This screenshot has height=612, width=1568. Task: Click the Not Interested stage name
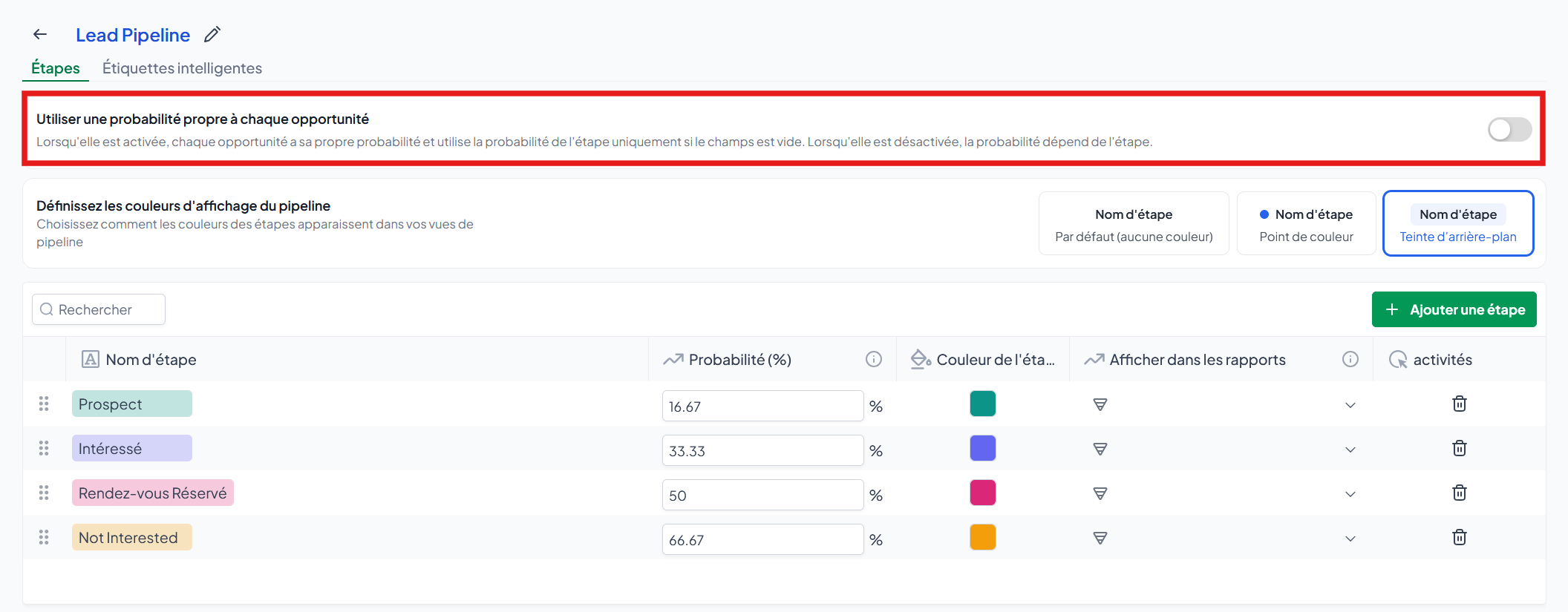(132, 537)
